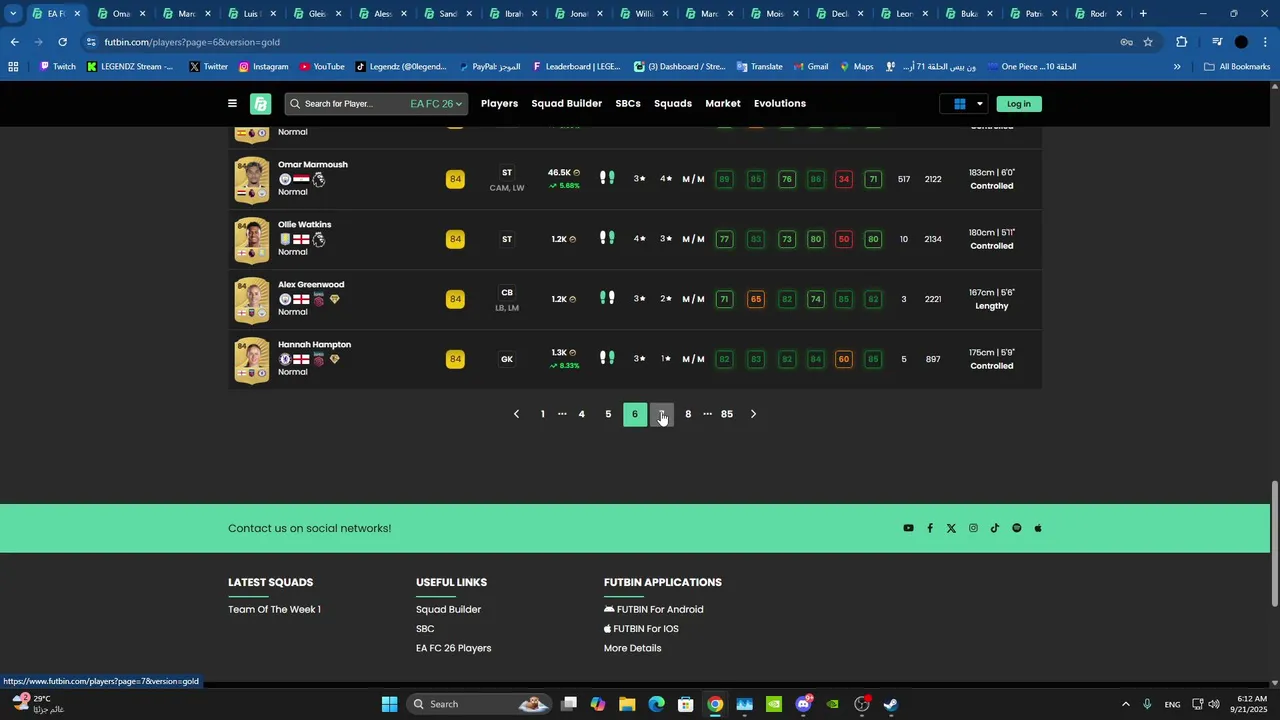Show hidden system tray icons

[1125, 704]
